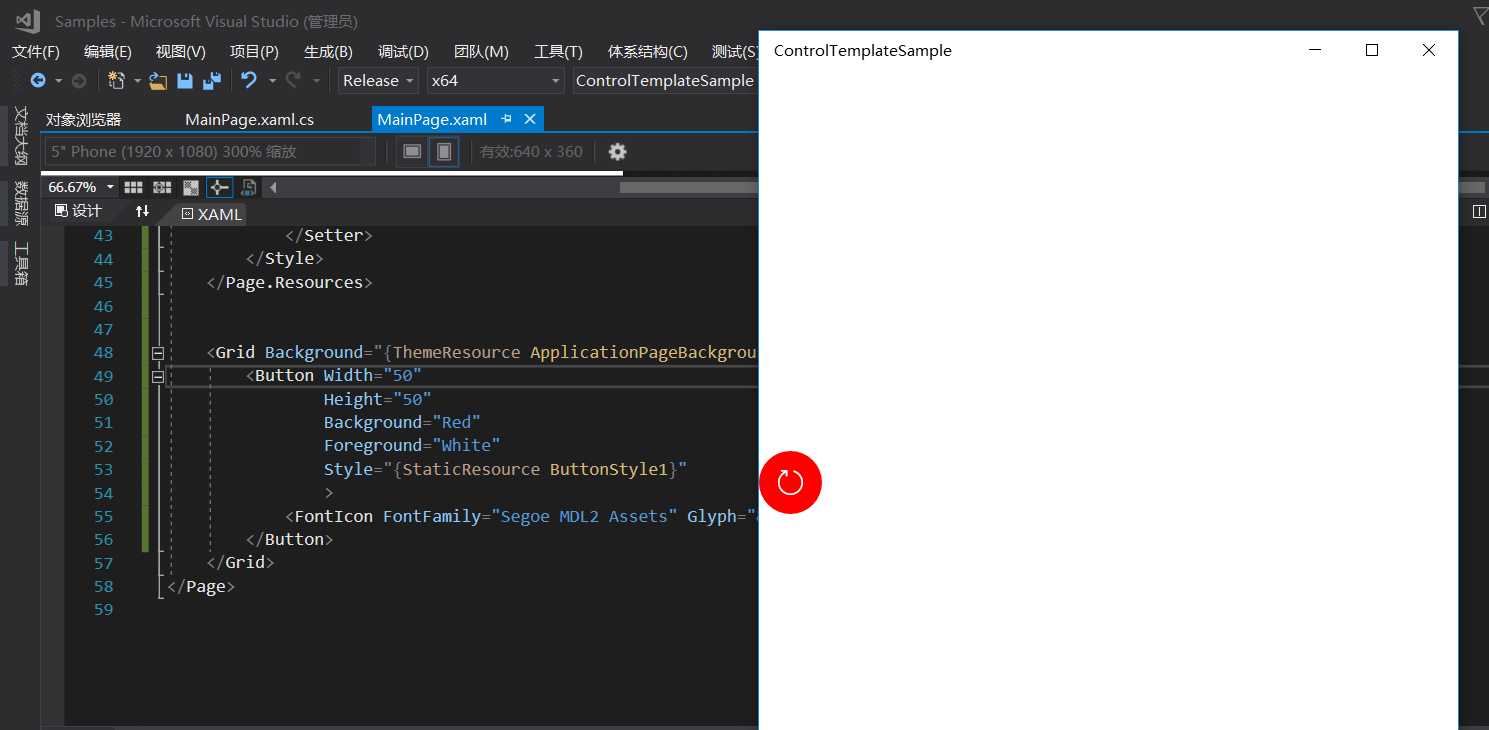
Task: Click the Save All icon
Action: pos(212,81)
